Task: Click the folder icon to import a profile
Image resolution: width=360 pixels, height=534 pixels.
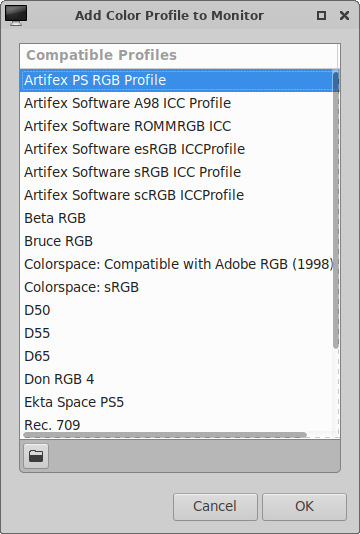Action: click(36, 456)
